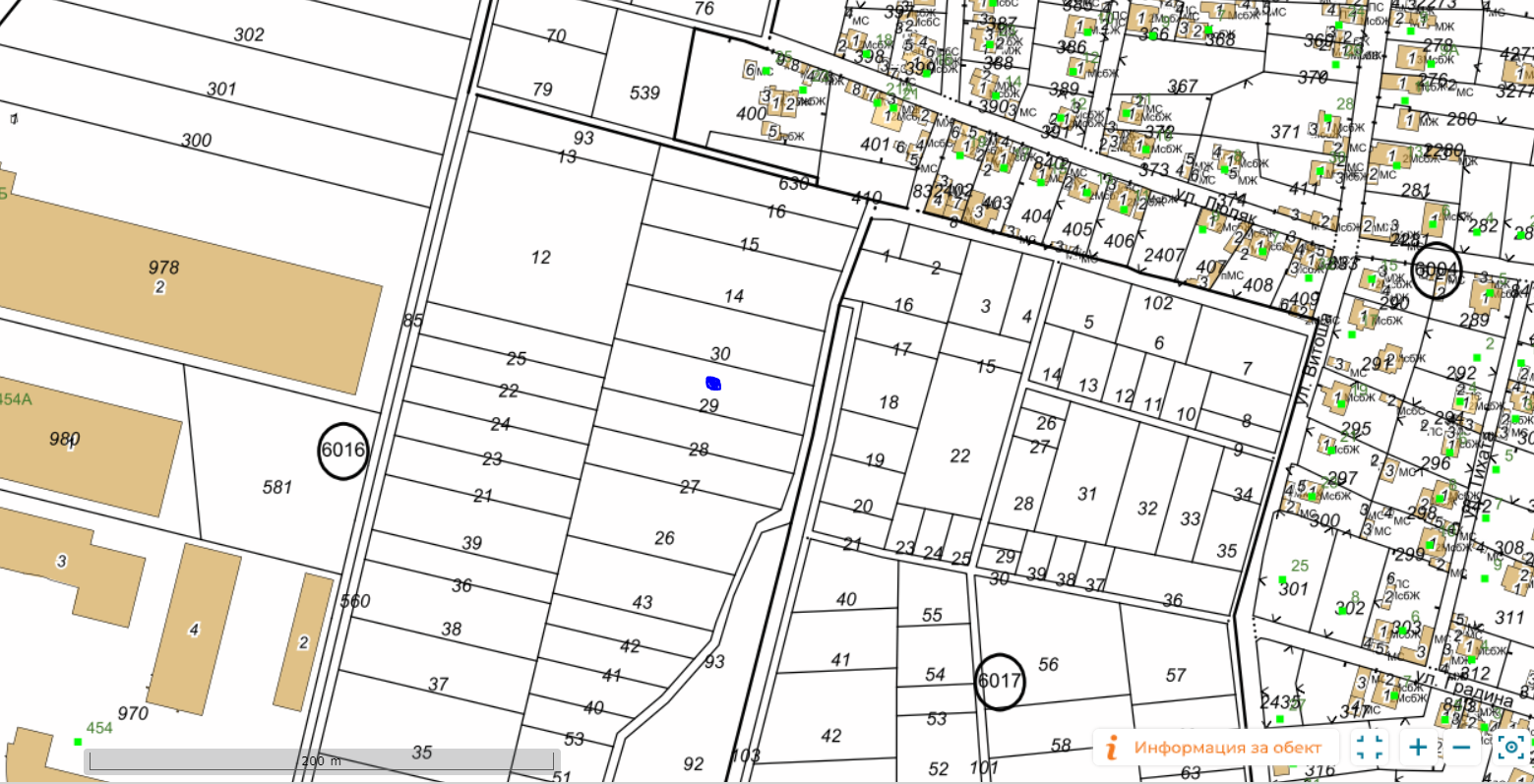Click parcel number 58
Image resolution: width=1534 pixels, height=784 pixels.
pos(1061,745)
